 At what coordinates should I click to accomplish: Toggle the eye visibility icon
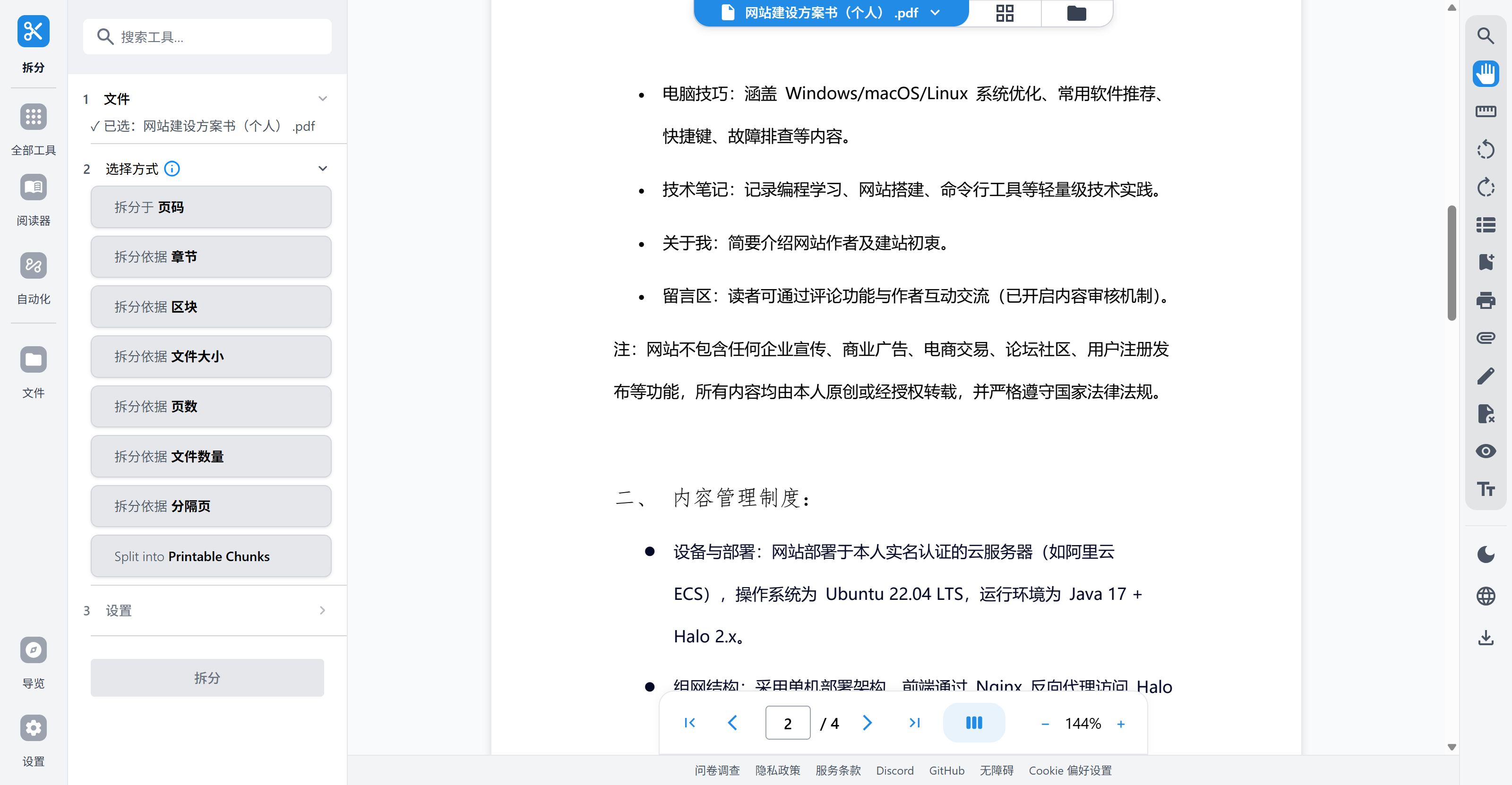[1485, 451]
